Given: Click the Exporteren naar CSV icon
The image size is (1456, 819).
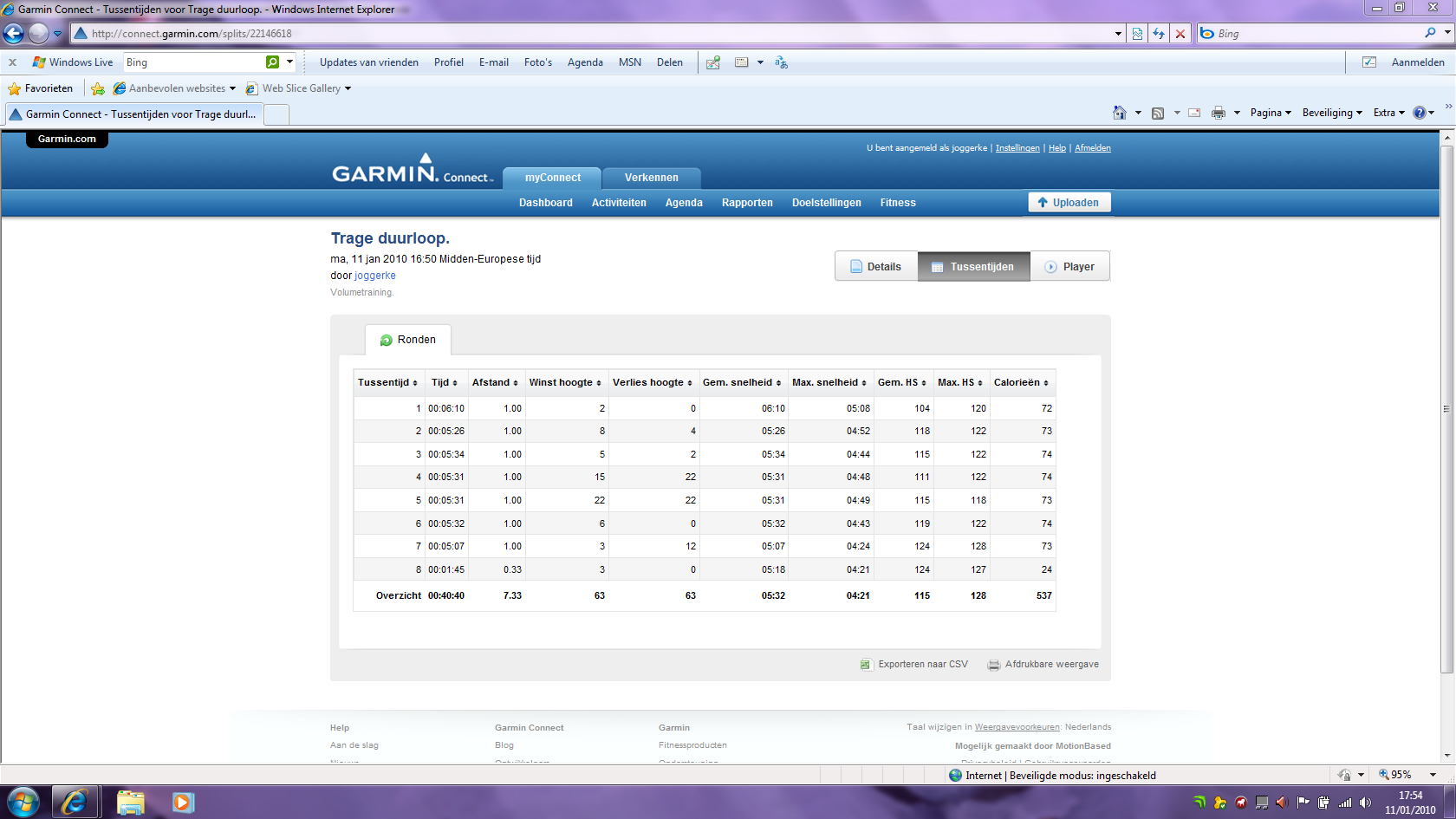Looking at the screenshot, I should (x=865, y=665).
